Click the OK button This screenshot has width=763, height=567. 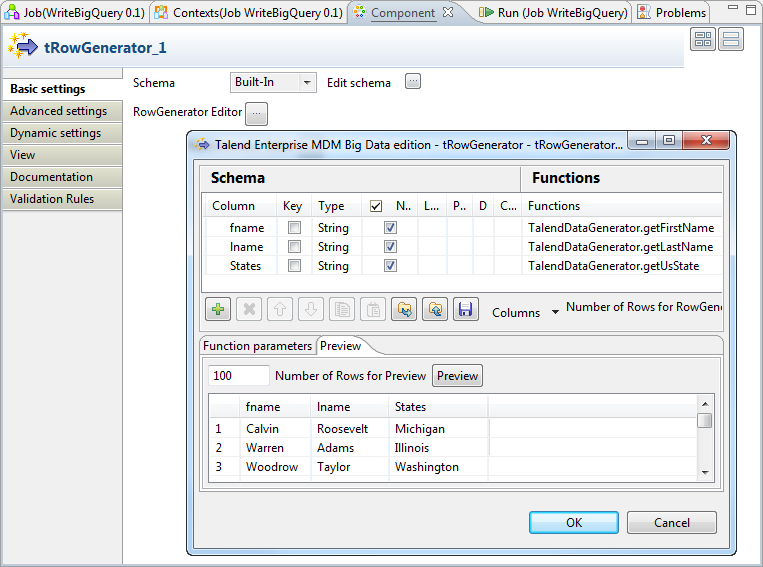pos(574,522)
